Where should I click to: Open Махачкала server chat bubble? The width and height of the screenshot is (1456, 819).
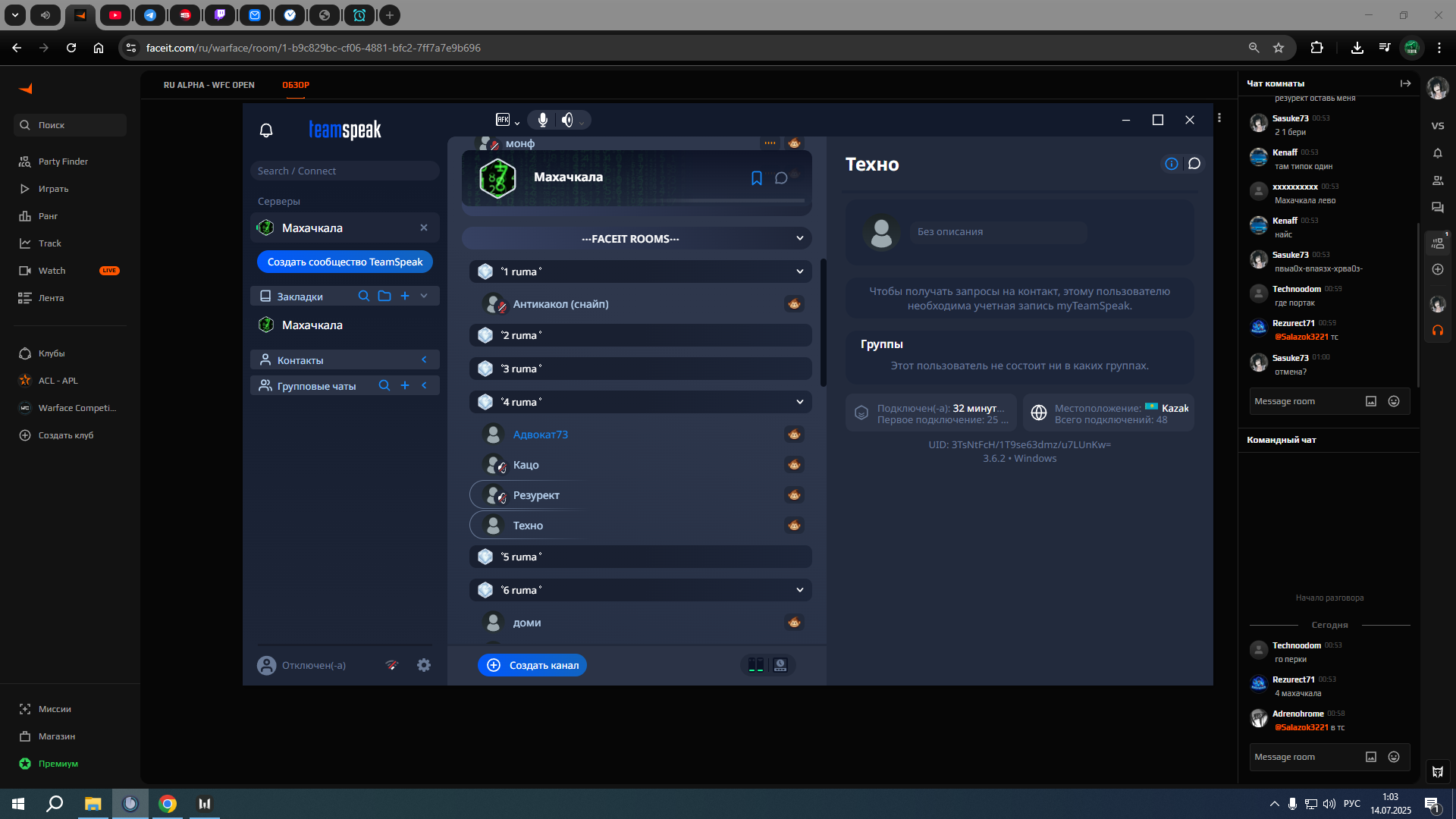tap(781, 178)
